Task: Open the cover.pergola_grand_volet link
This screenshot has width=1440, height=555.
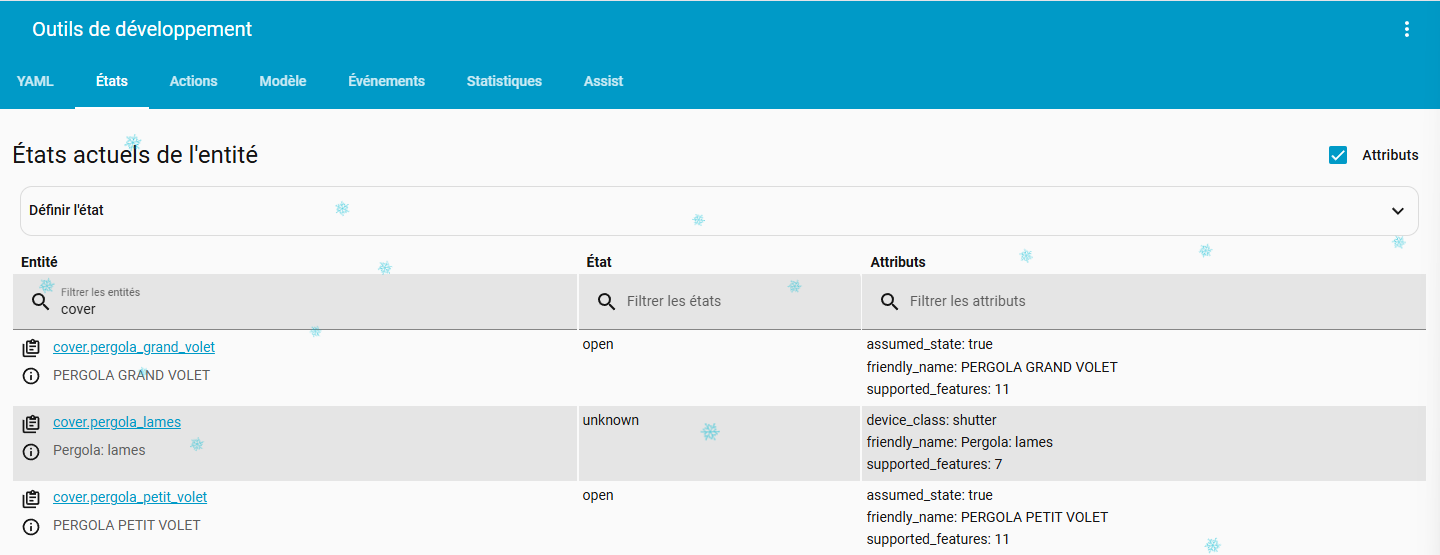Action: [x=134, y=347]
